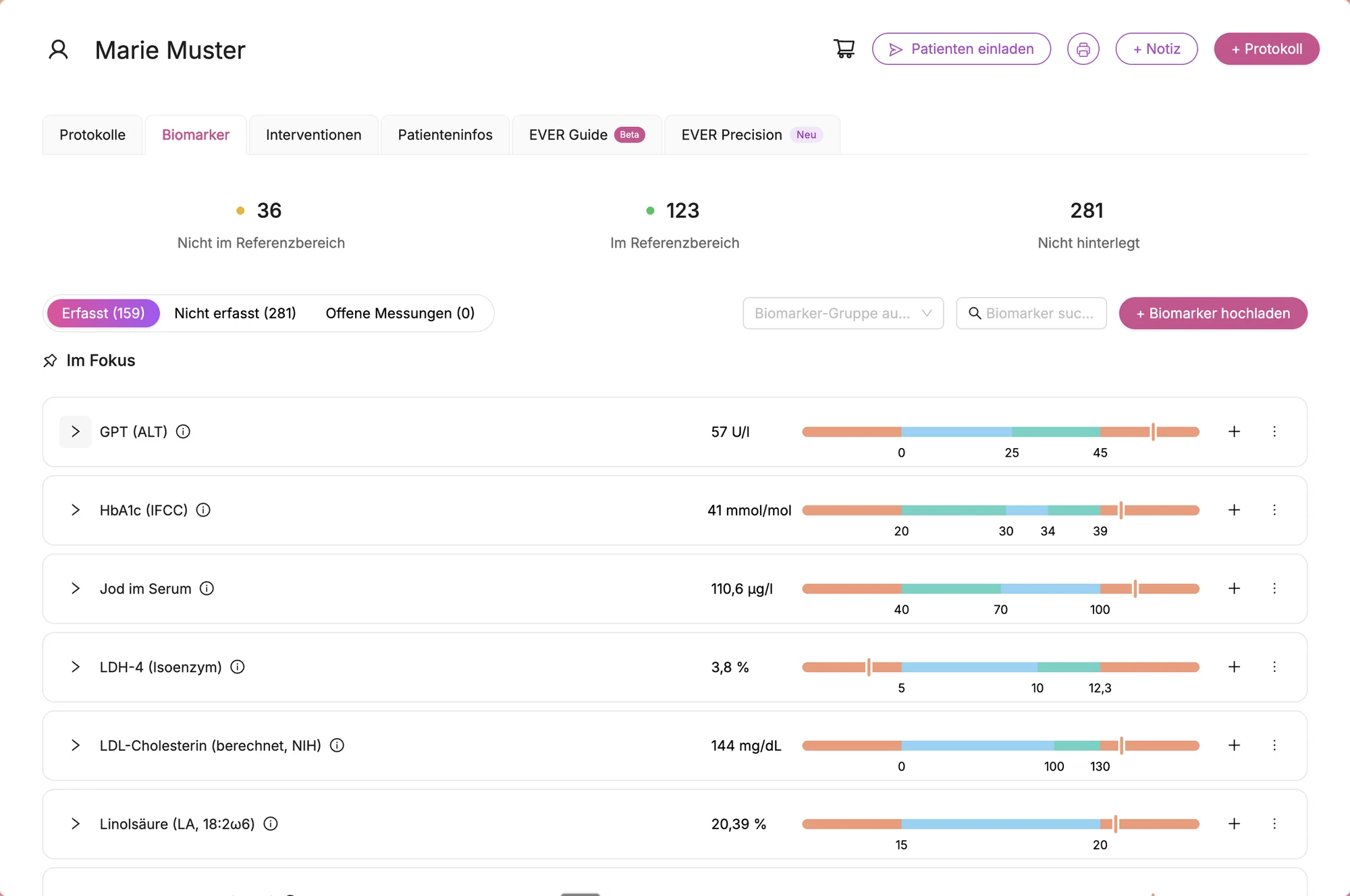Switch to Offene Messungen (0) filter
Viewport: 1350px width, 896px height.
point(400,313)
